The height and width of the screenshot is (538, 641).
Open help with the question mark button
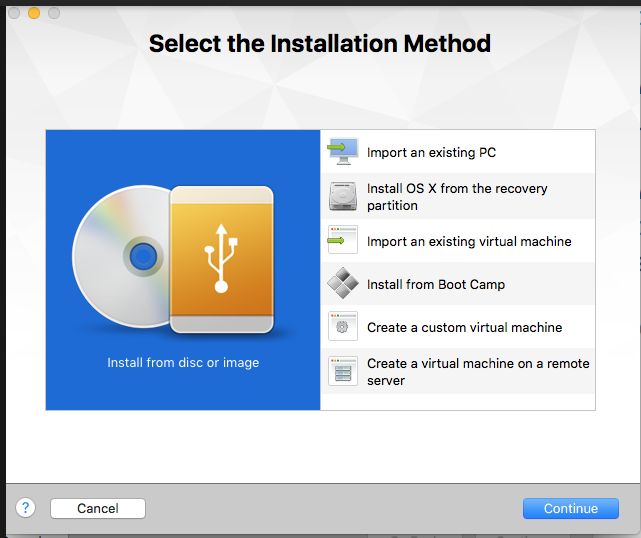(x=25, y=508)
